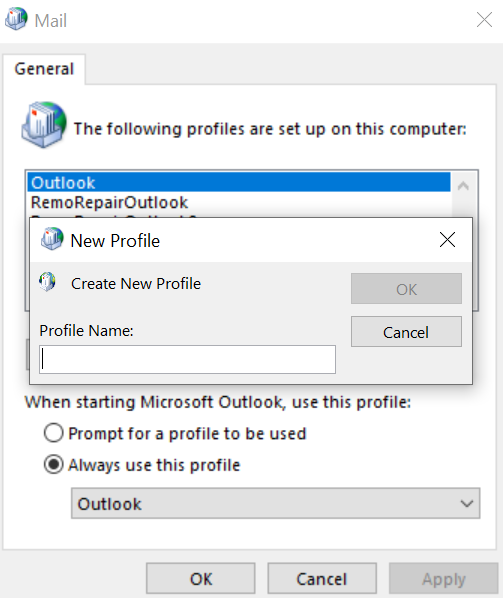The height and width of the screenshot is (598, 503).
Task: Click the Create New Profile small icon
Action: (47, 282)
